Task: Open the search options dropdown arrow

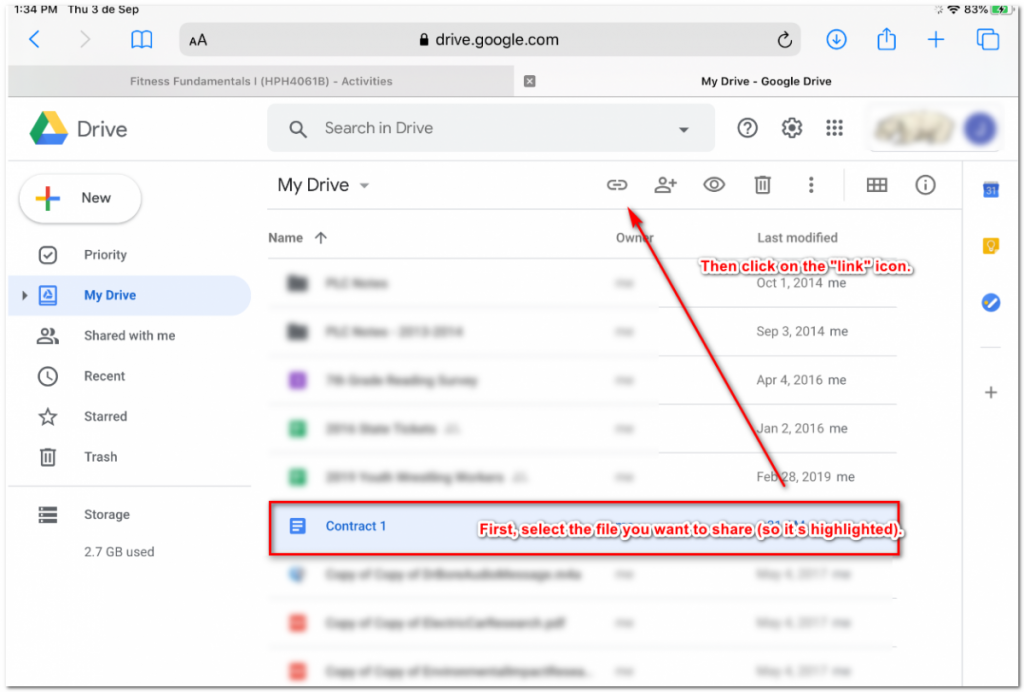Action: (683, 128)
